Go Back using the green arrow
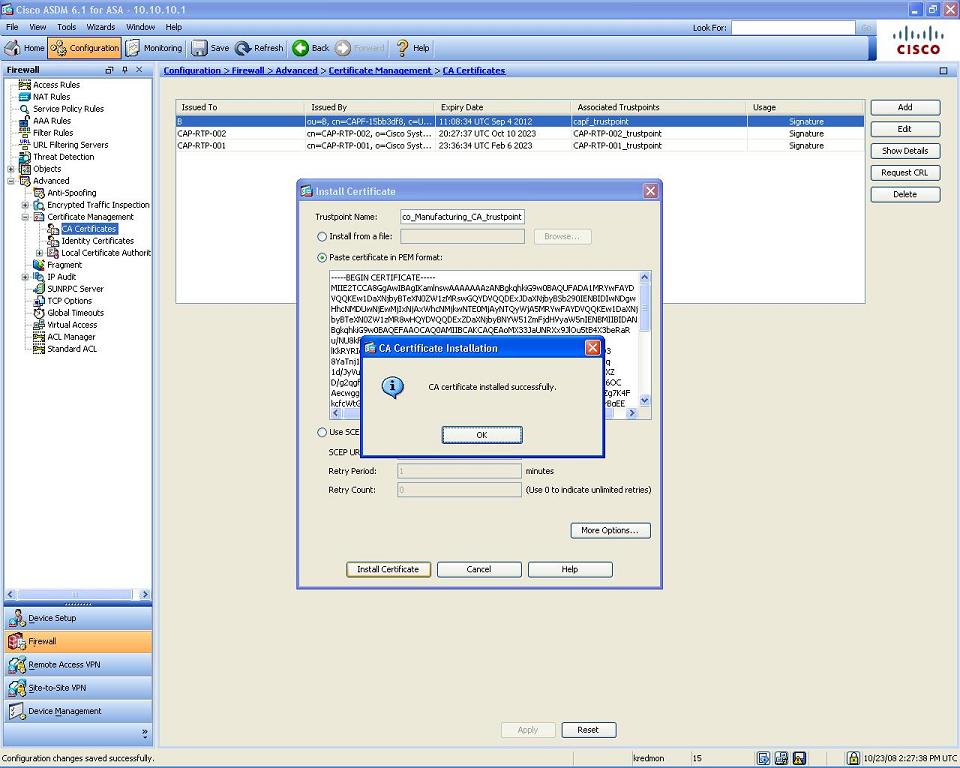The height and width of the screenshot is (768, 960). (x=300, y=48)
